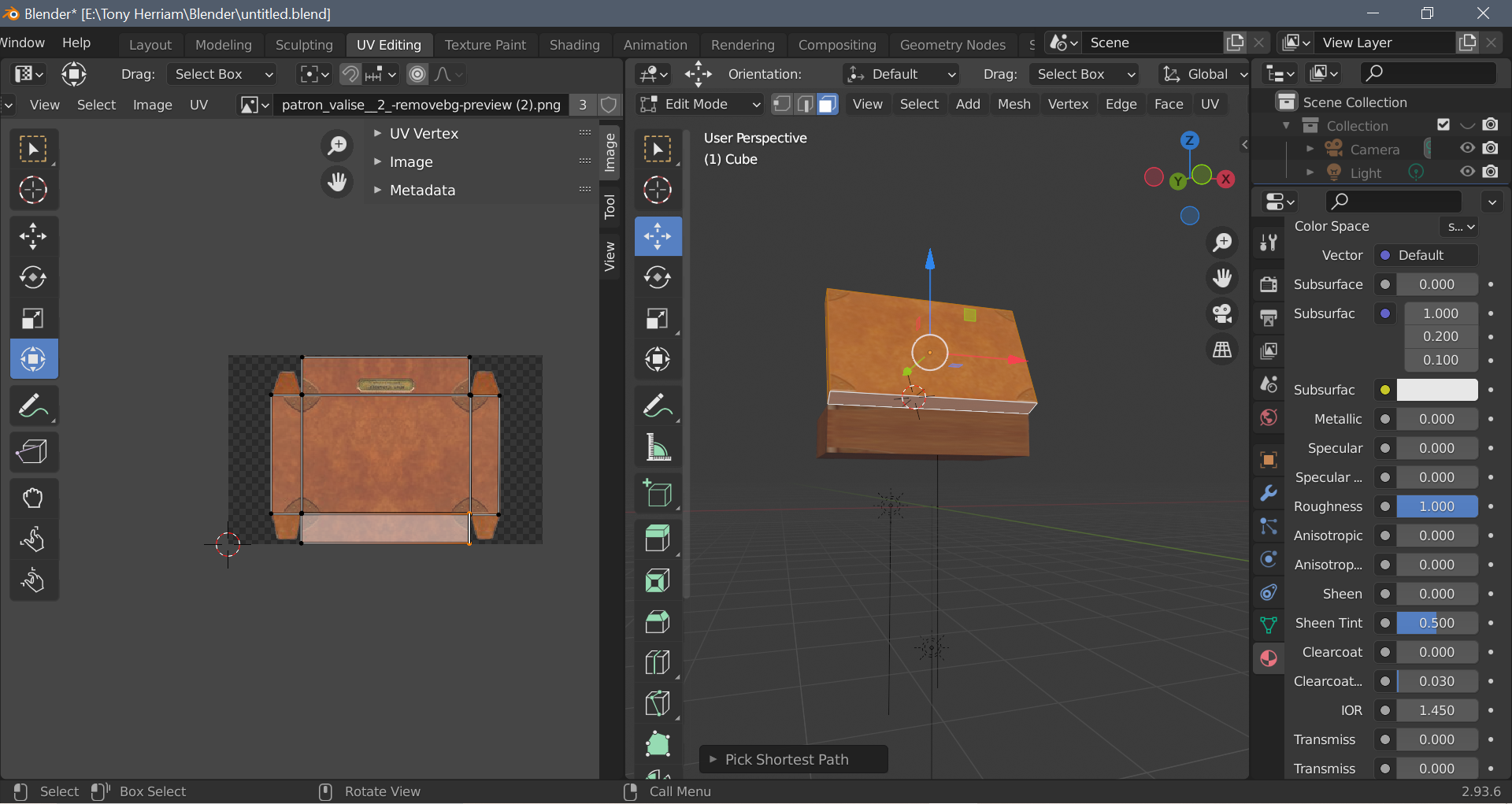Click the image name patron_valise field
The width and height of the screenshot is (1512, 804).
(421, 105)
